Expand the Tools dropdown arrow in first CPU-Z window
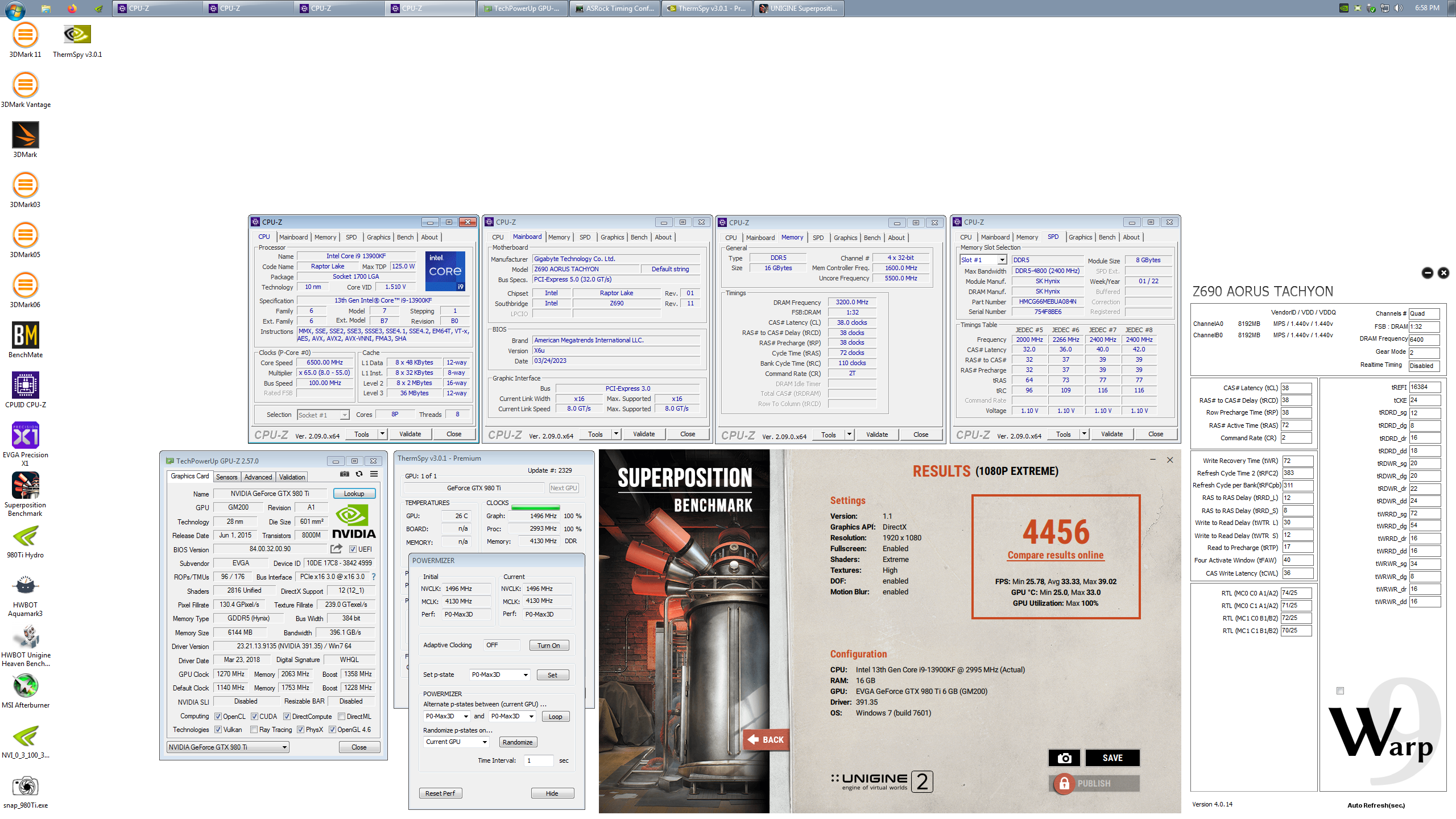This screenshot has width=1456, height=819. (382, 434)
